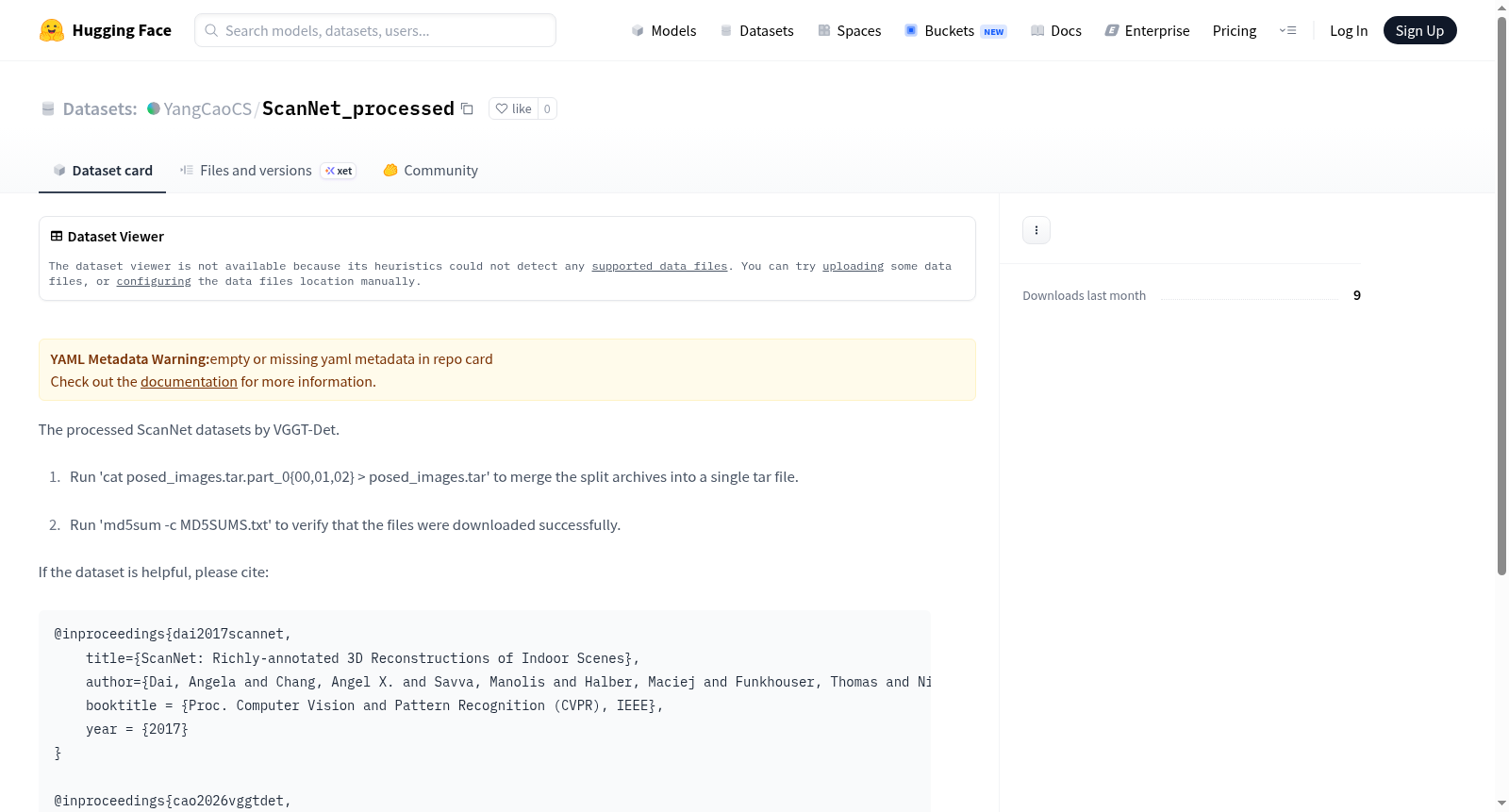Click the 'title={ScanNet: Richly-annotated' line
Image resolution: width=1509 pixels, height=812 pixels.
(x=363, y=658)
